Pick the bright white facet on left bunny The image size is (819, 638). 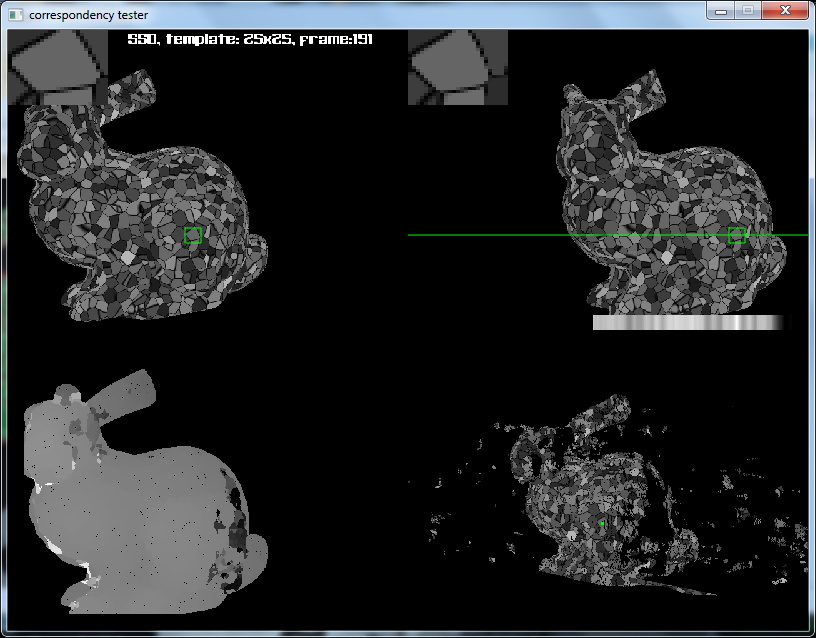click(x=127, y=256)
